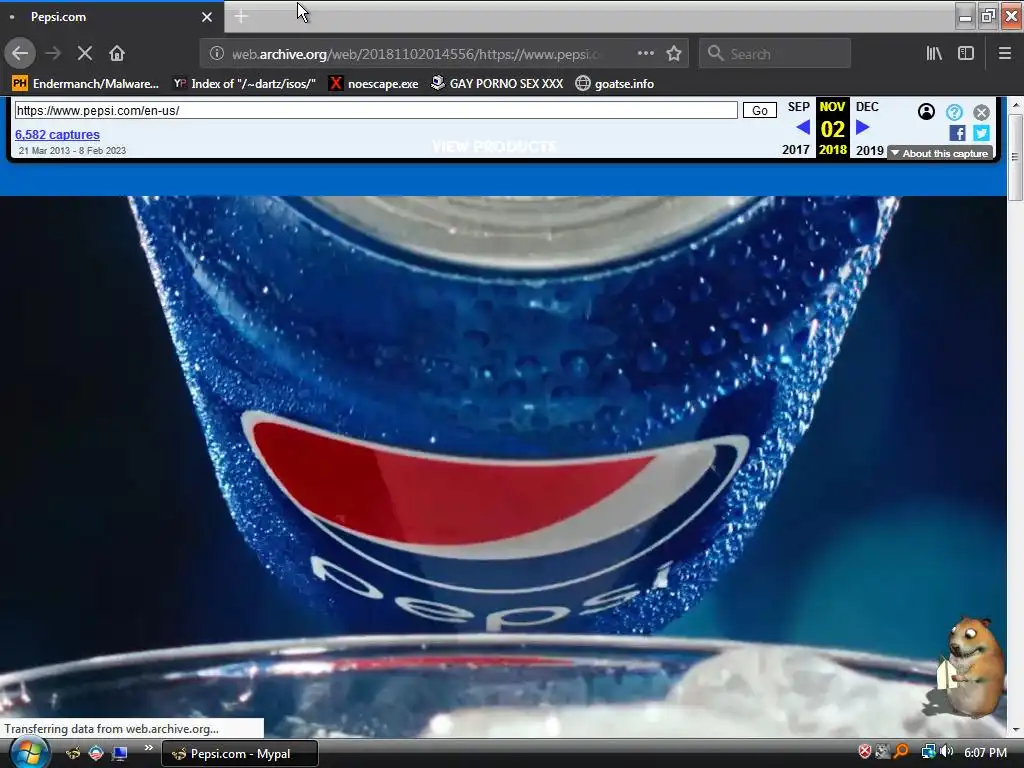Viewport: 1024px width, 768px height.
Task: Open the browser hamburger menu
Action: pyautogui.click(x=1005, y=54)
